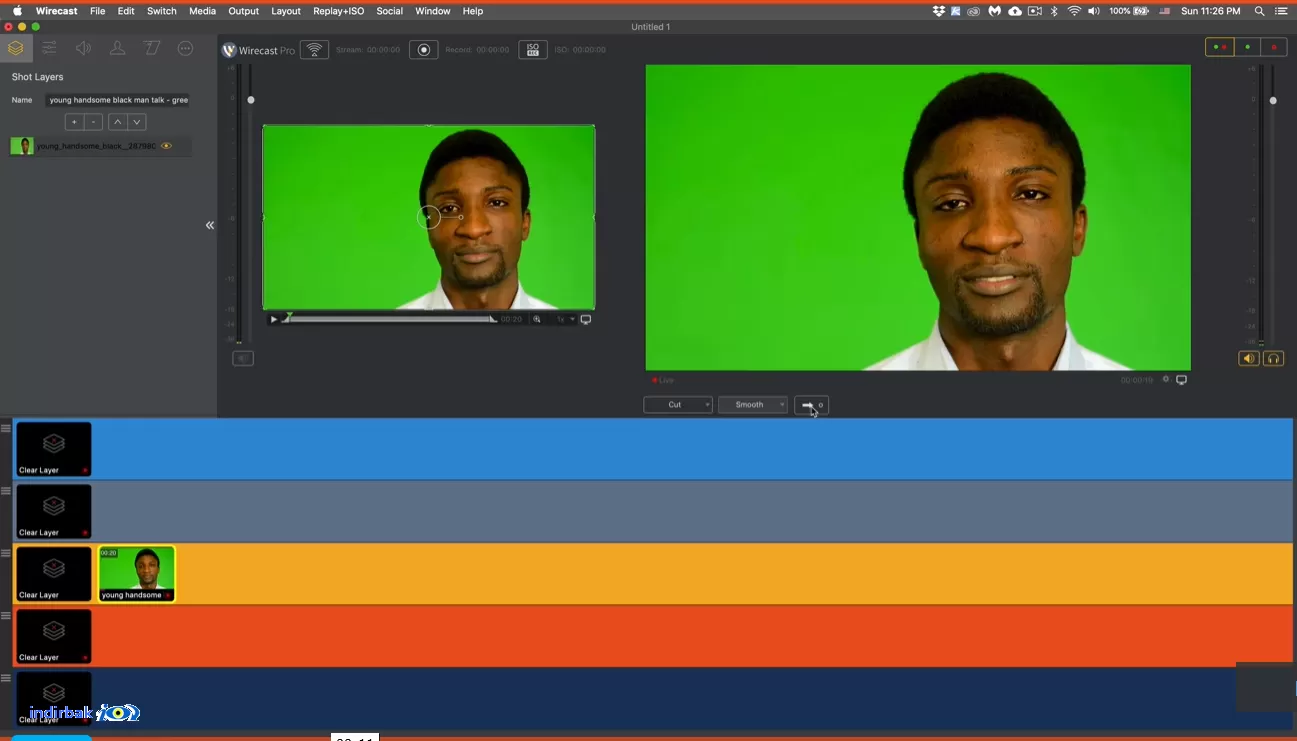Adjust the preview audio level slider knob
Image resolution: width=1297 pixels, height=741 pixels.
click(251, 100)
